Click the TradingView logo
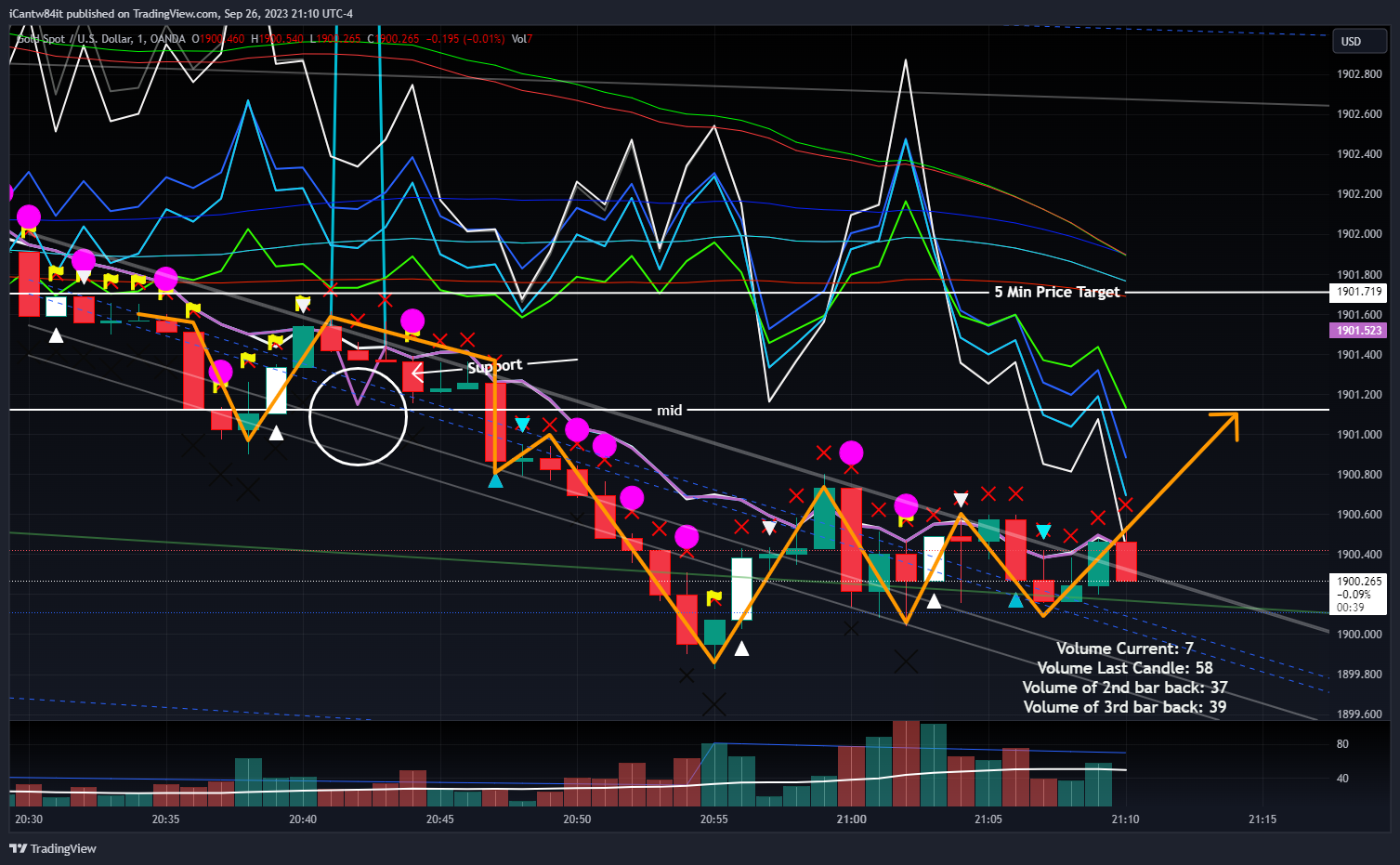The width and height of the screenshot is (1400, 865). pos(53,848)
